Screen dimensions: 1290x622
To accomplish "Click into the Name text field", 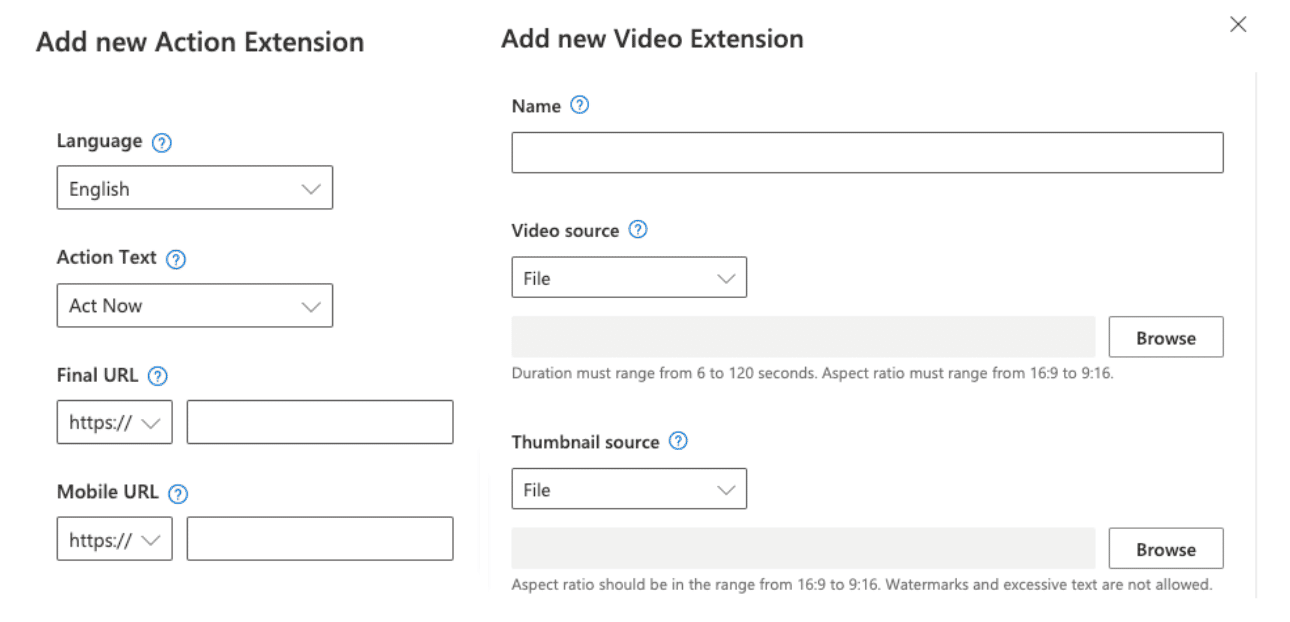I will pyautogui.click(x=866, y=153).
